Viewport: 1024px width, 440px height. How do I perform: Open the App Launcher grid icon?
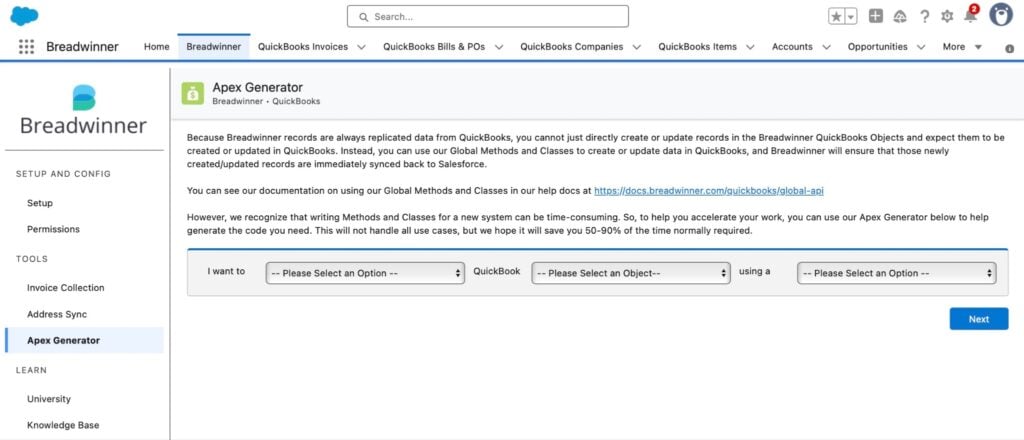click(x=26, y=47)
